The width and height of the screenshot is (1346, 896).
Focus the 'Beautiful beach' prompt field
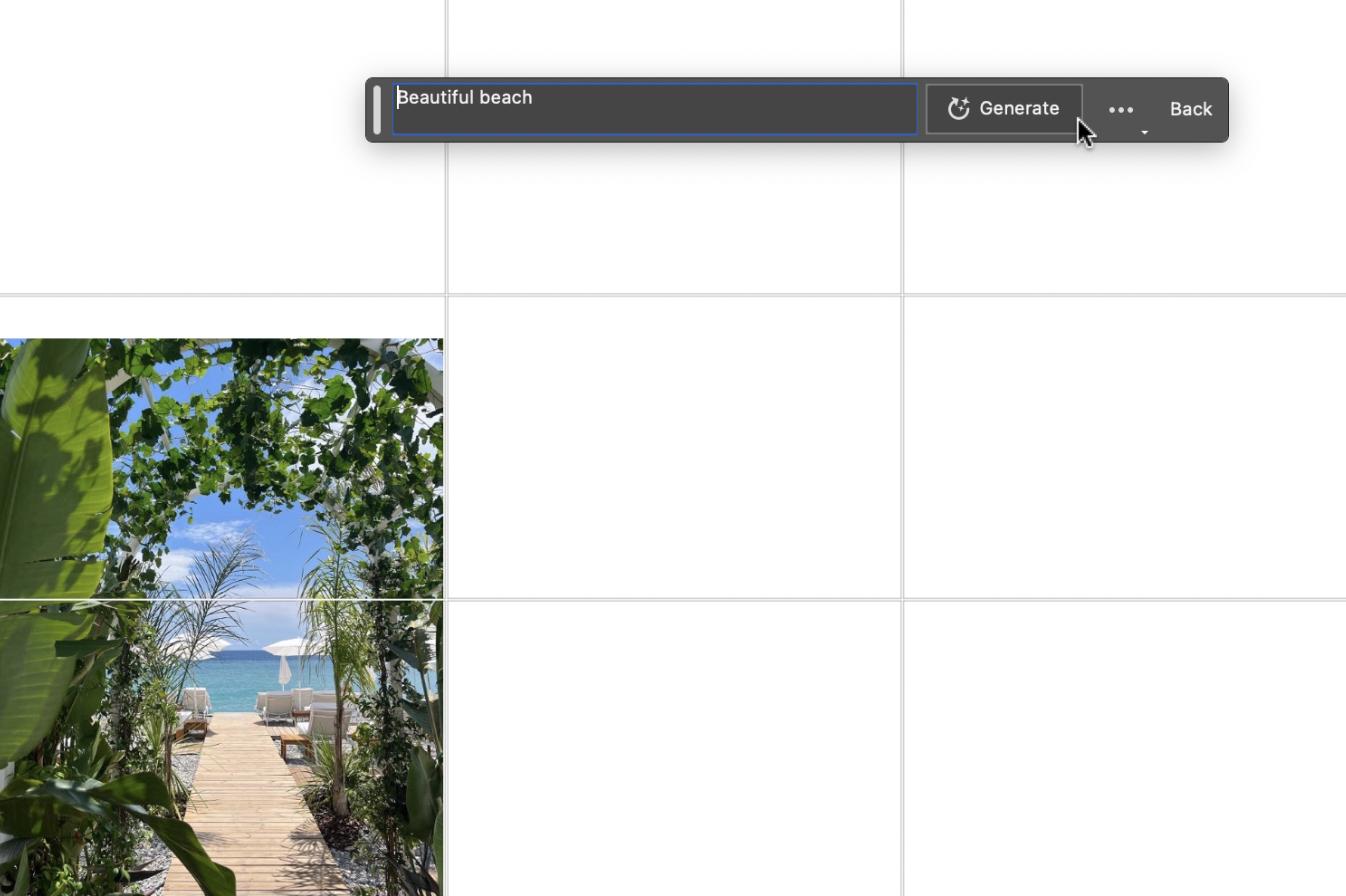(655, 109)
